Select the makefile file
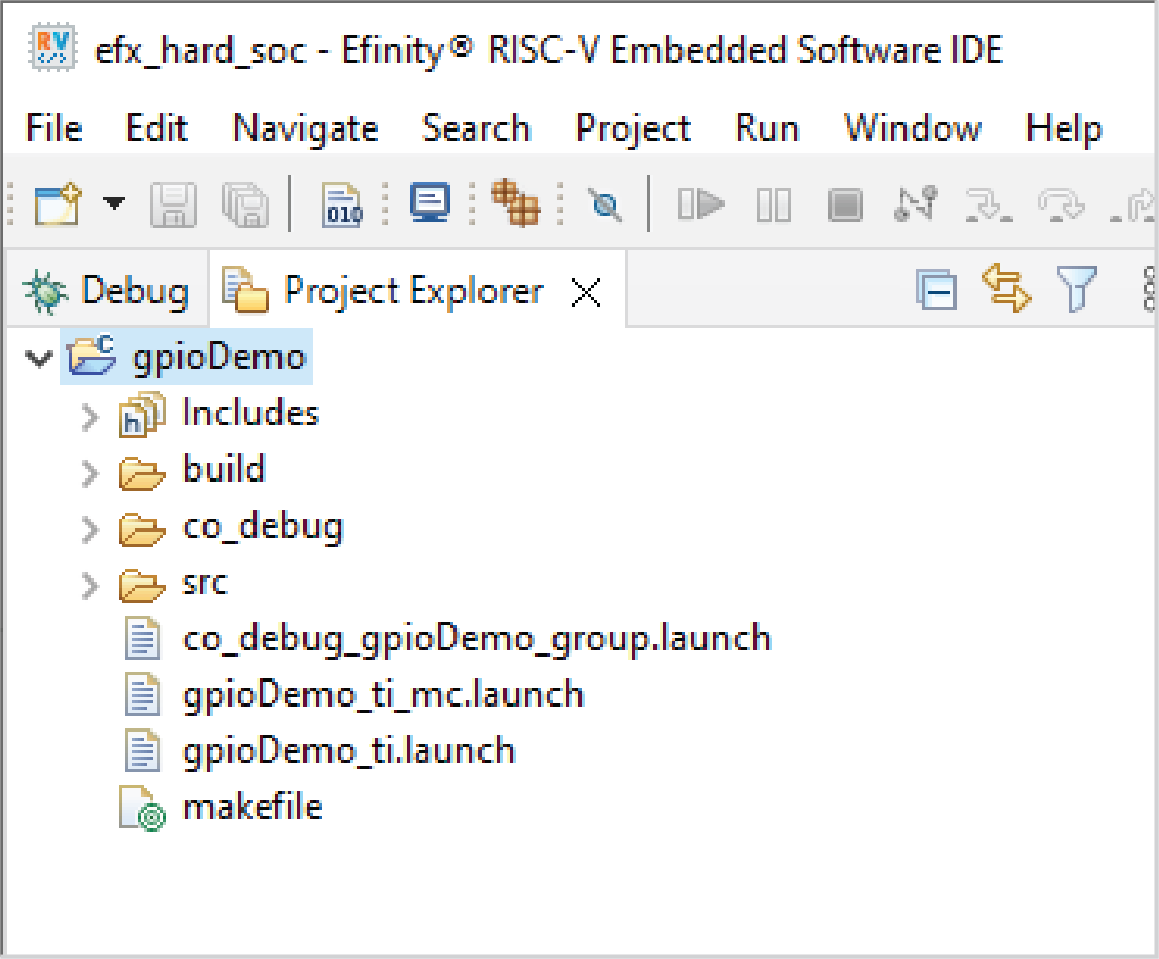Screen dimensions: 1159x959 tap(252, 807)
